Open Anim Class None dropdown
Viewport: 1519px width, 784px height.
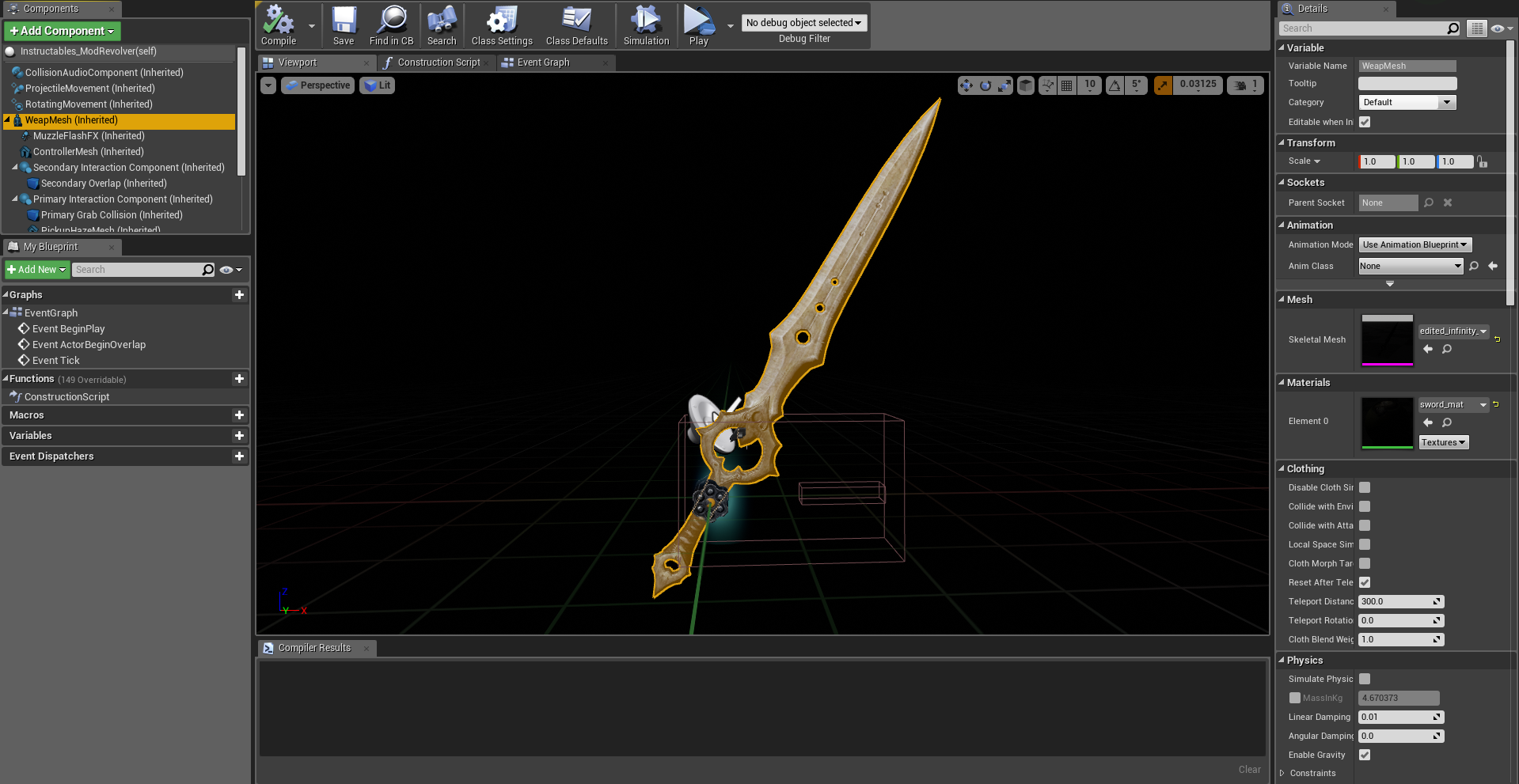1411,266
